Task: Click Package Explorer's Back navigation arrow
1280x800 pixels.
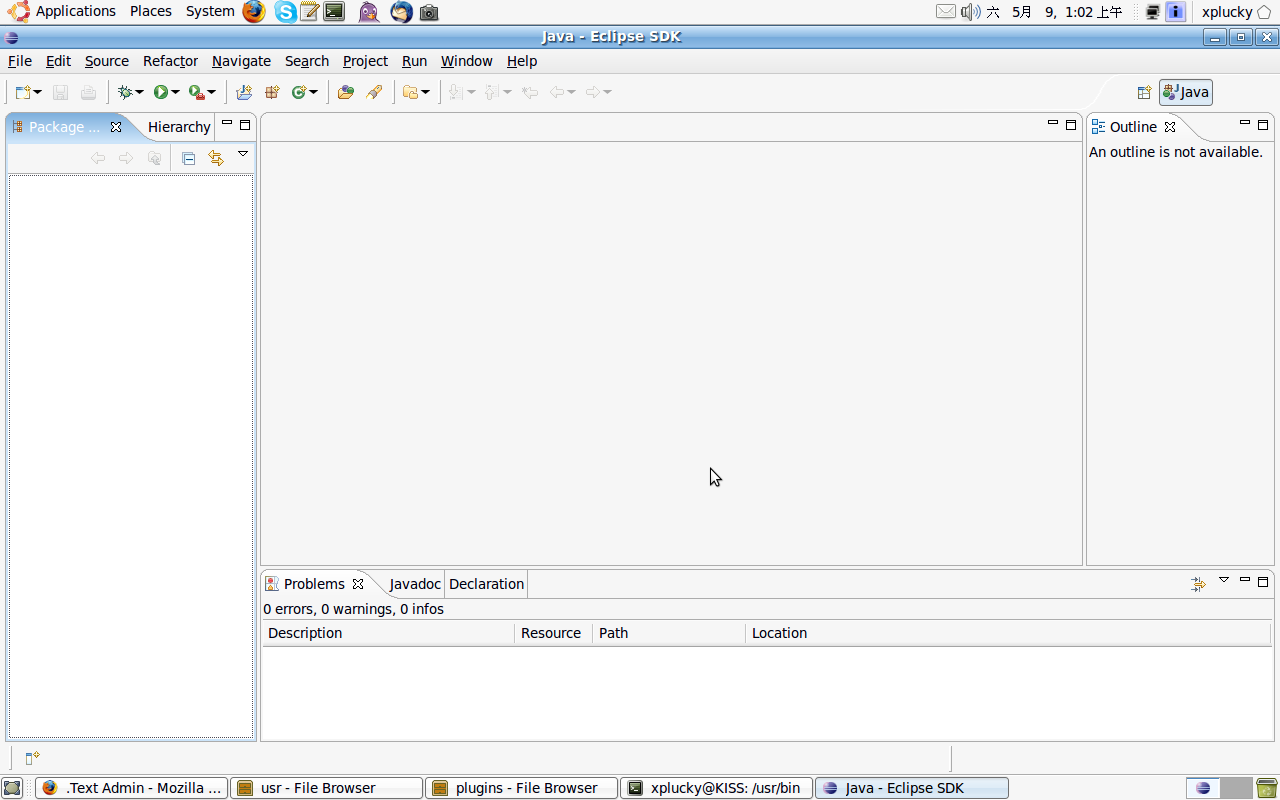Action: (x=97, y=158)
